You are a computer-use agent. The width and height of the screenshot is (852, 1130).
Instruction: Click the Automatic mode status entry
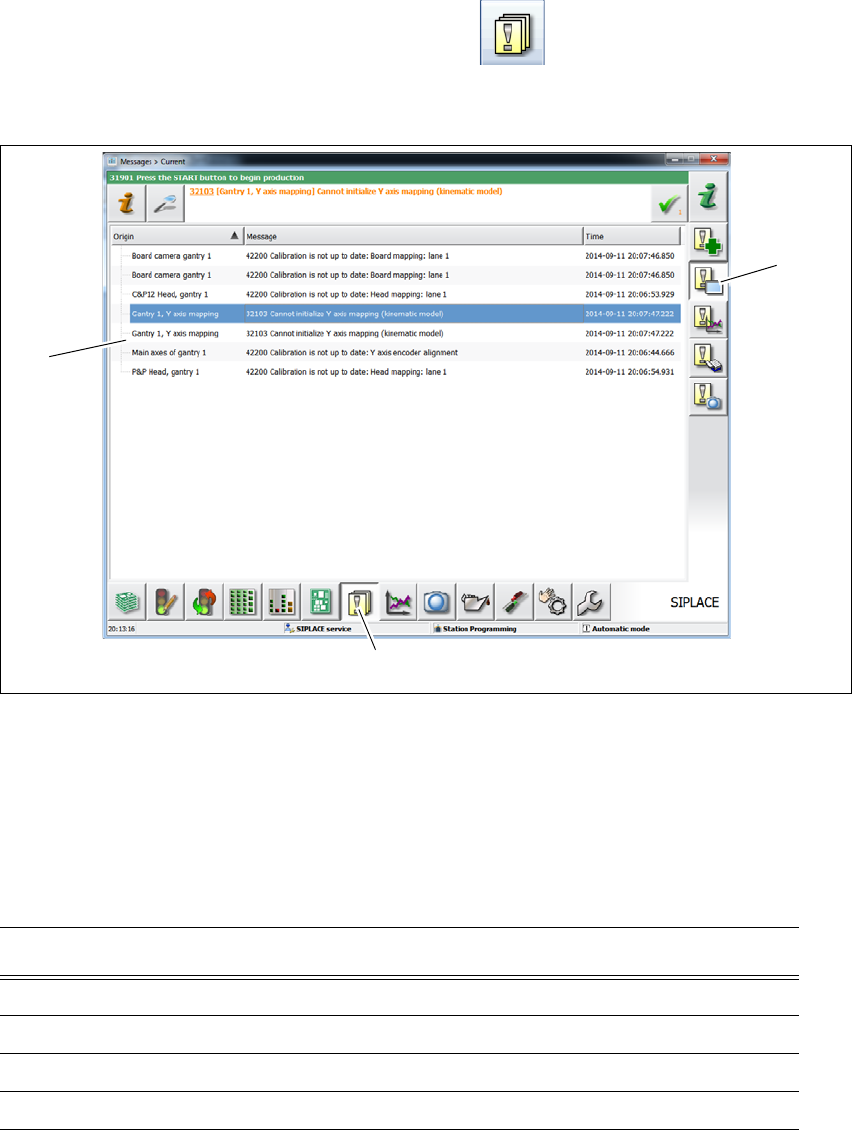(616, 629)
